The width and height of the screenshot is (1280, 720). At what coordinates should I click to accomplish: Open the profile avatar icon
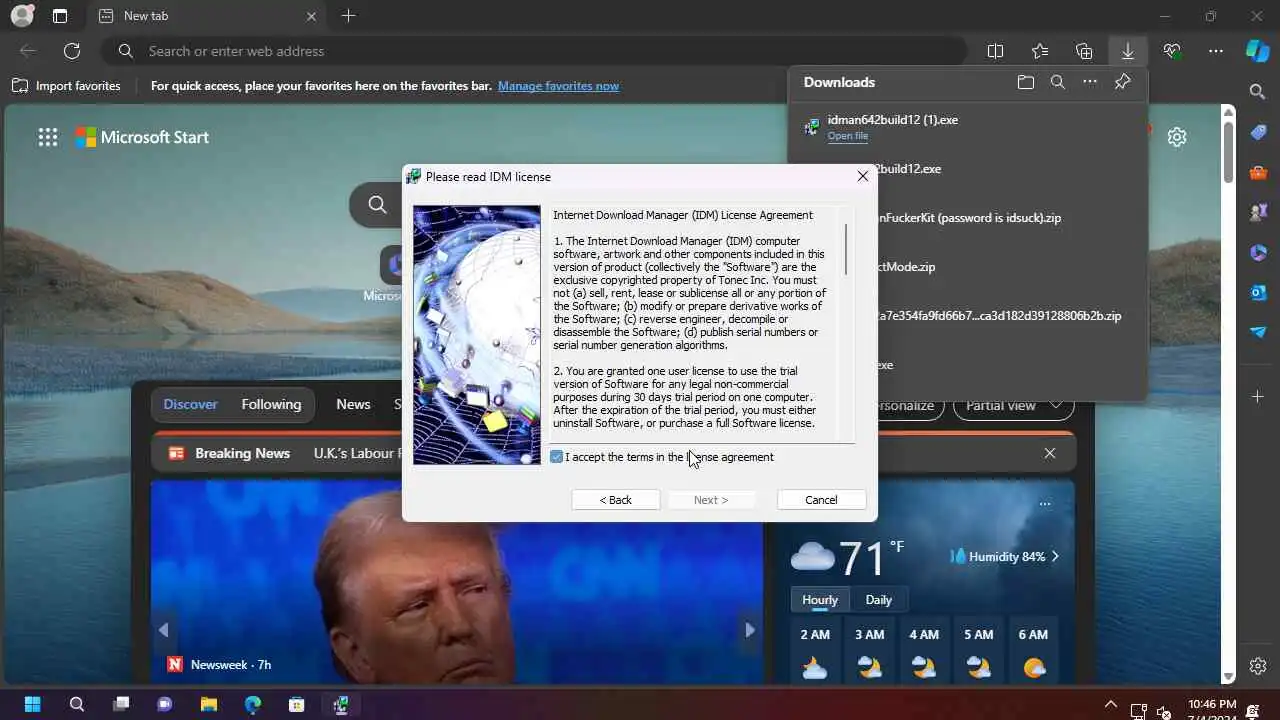[22, 16]
